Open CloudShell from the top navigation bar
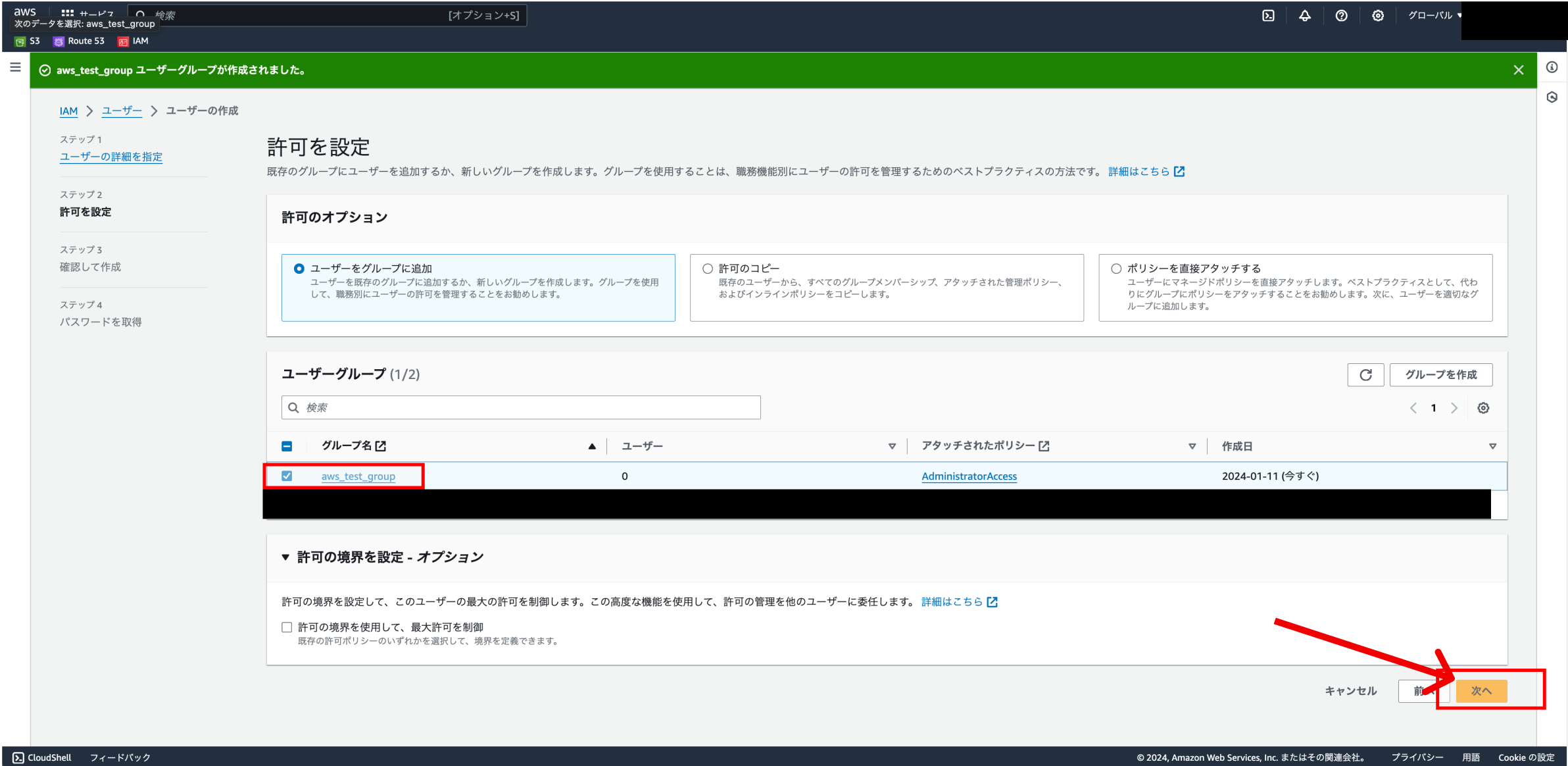 pos(1269,15)
